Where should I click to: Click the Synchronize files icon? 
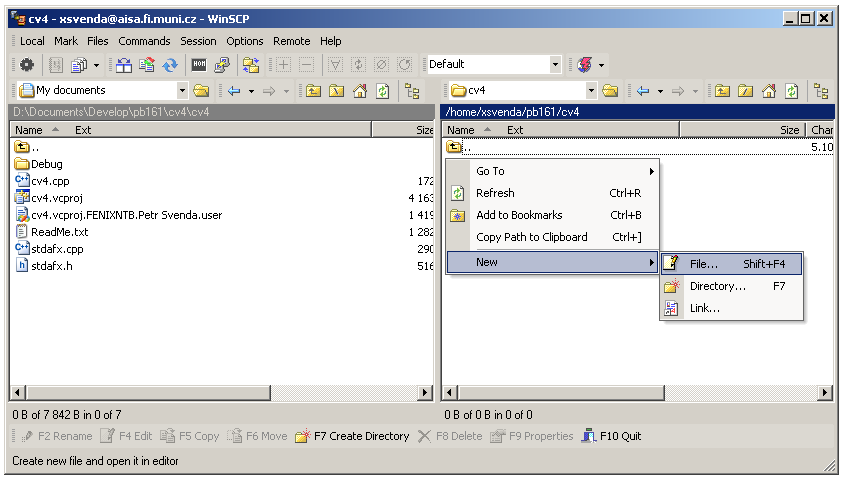147,65
